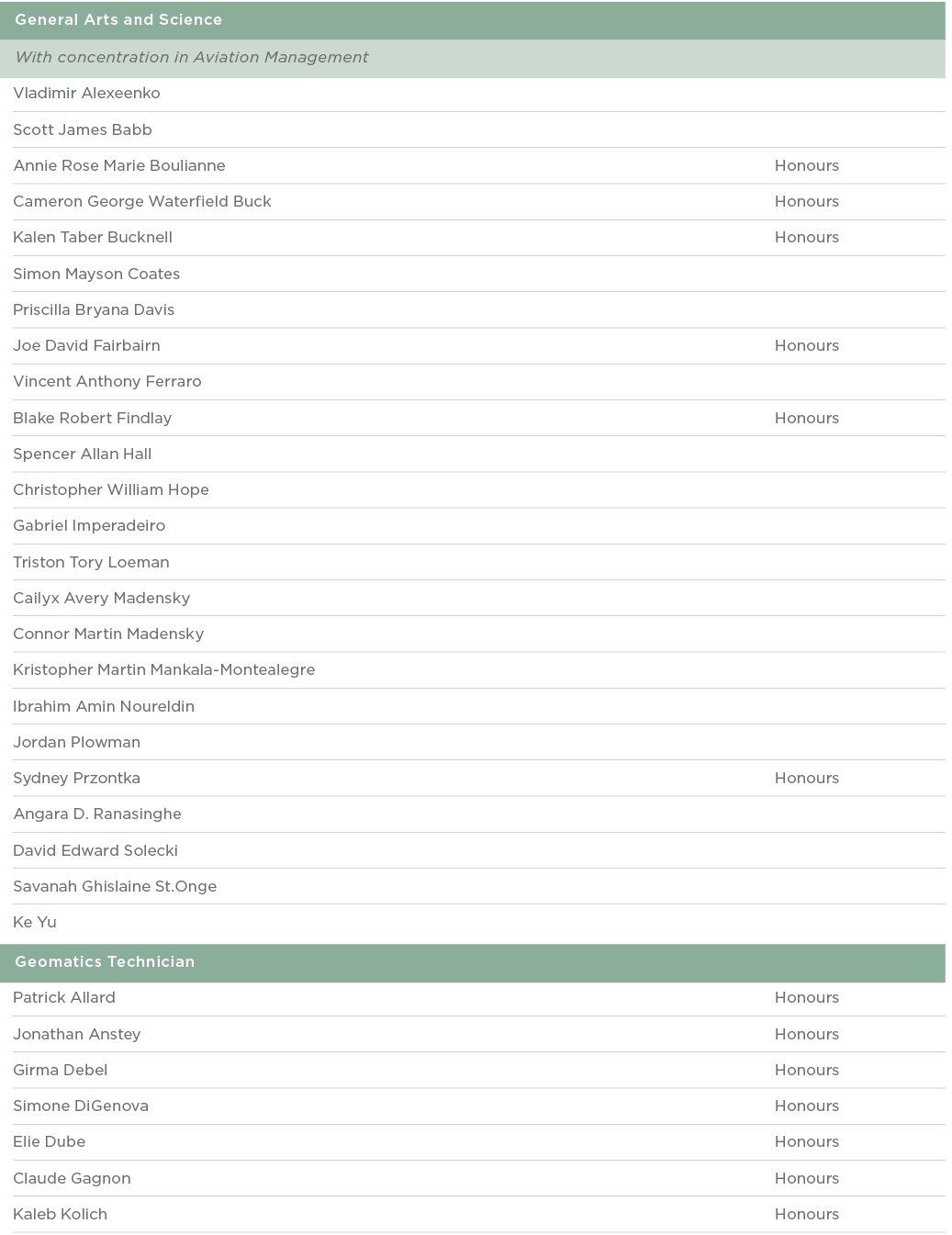Viewport: 952px width, 1235px height.
Task: Select the name Blake Robert Findlay
Action: tap(92, 418)
